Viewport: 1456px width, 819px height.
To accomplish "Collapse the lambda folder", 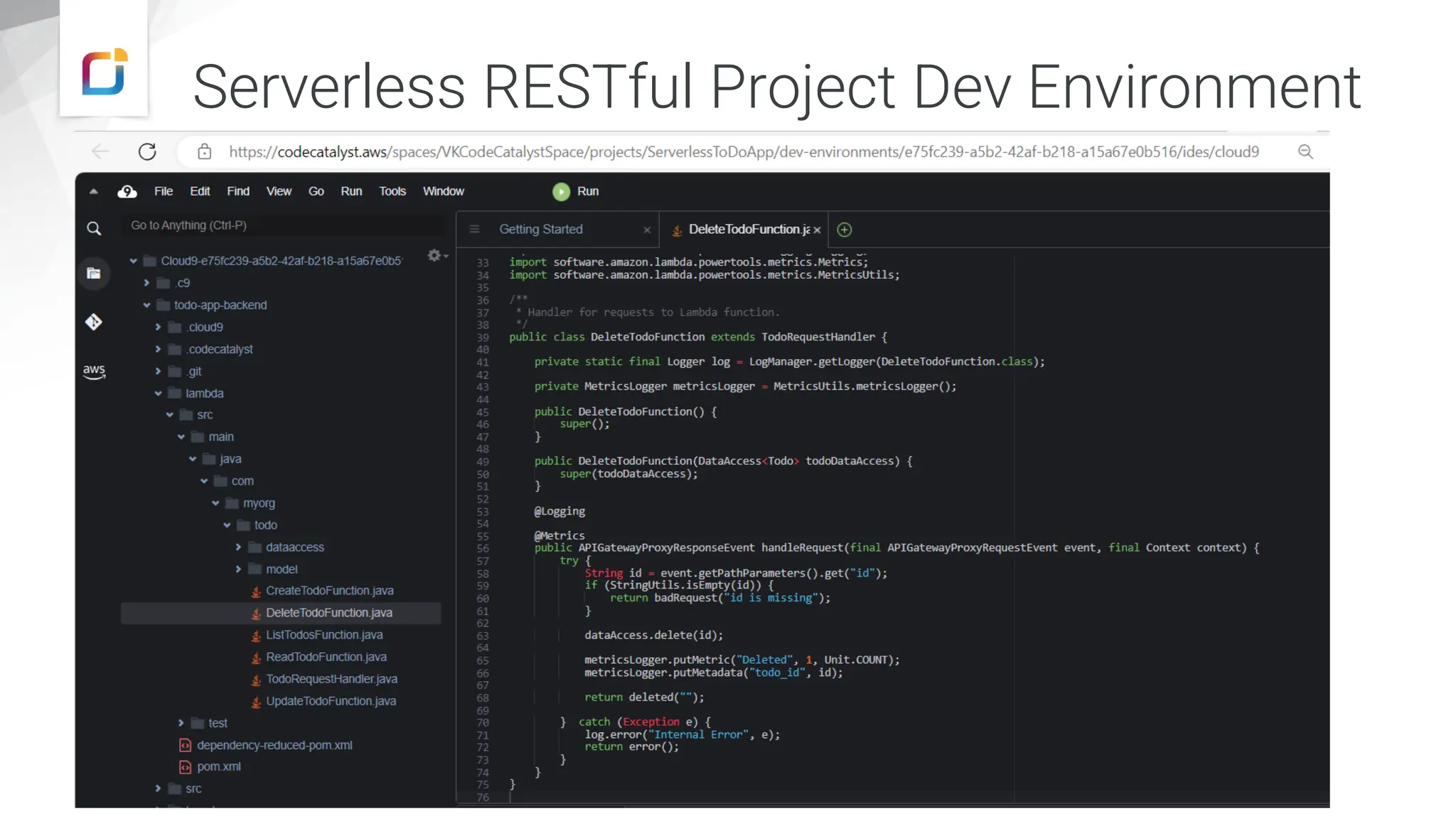I will pos(158,393).
